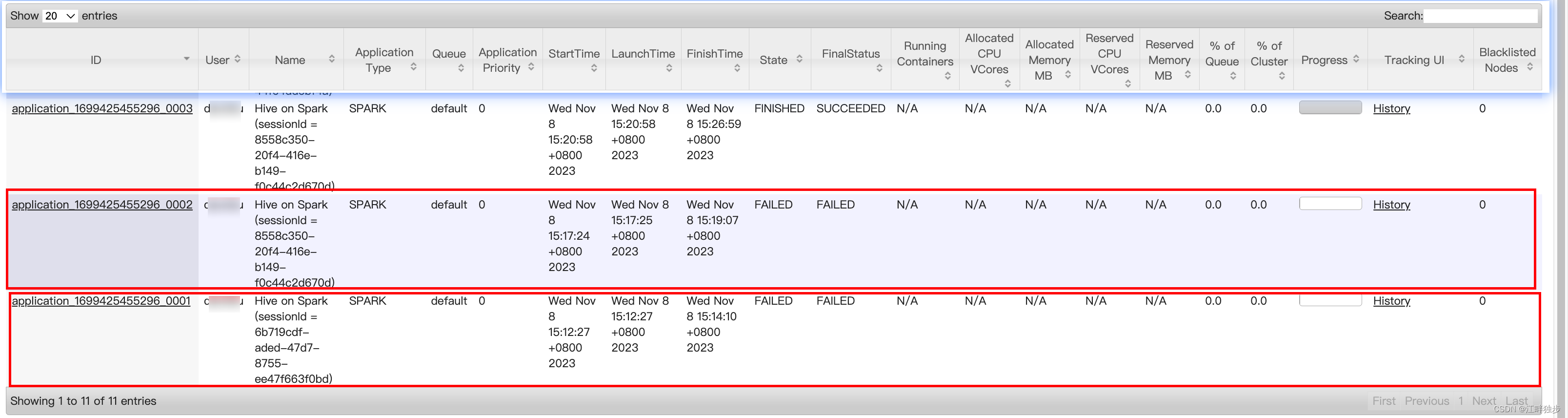Viewport: 1568px width, 418px height.
Task: Sort by Application Priority sort icon
Action: [531, 67]
